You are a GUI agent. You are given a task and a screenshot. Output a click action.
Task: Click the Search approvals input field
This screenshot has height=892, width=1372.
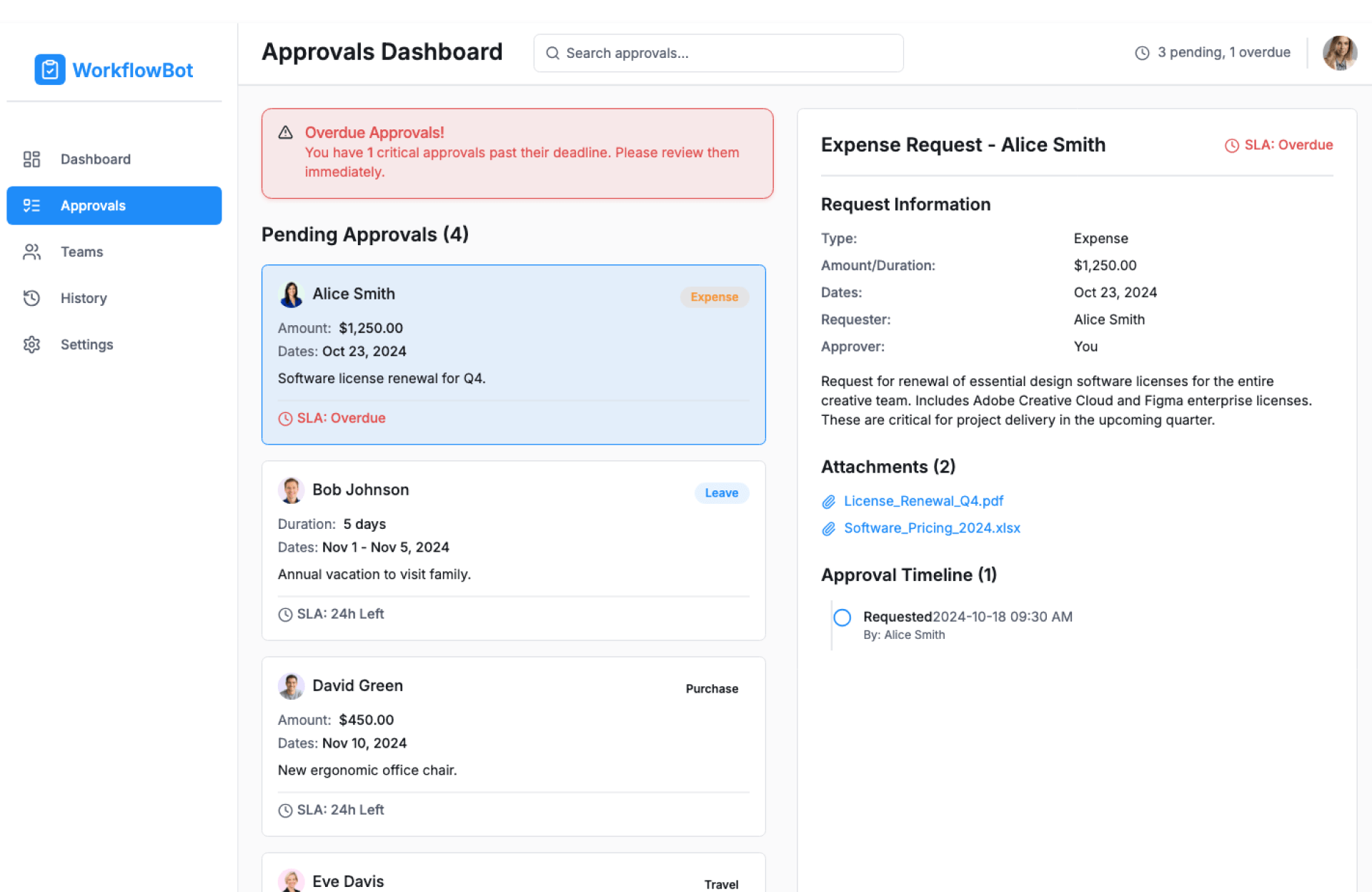[x=718, y=53]
